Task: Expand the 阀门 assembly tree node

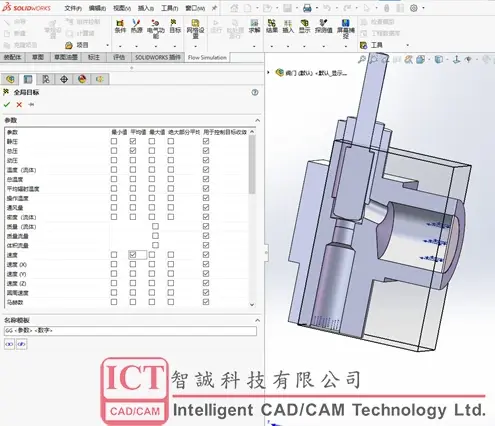Action: coord(269,72)
